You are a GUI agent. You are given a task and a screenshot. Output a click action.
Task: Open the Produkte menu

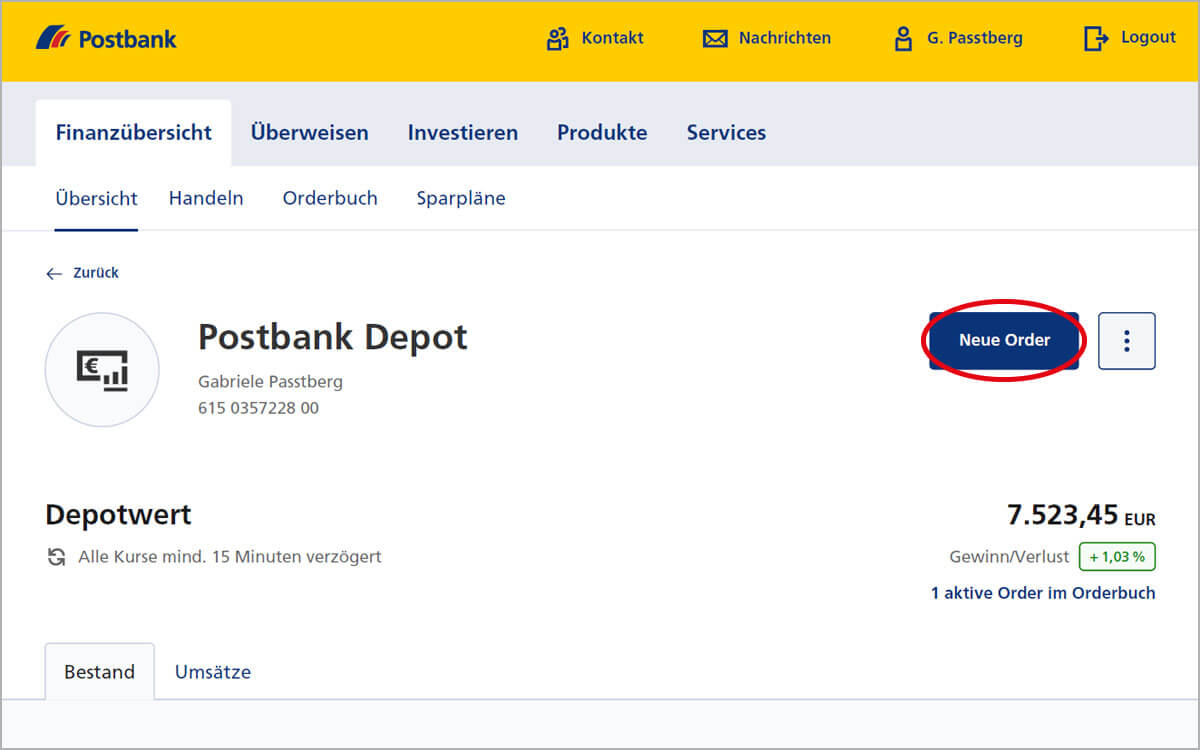click(602, 132)
